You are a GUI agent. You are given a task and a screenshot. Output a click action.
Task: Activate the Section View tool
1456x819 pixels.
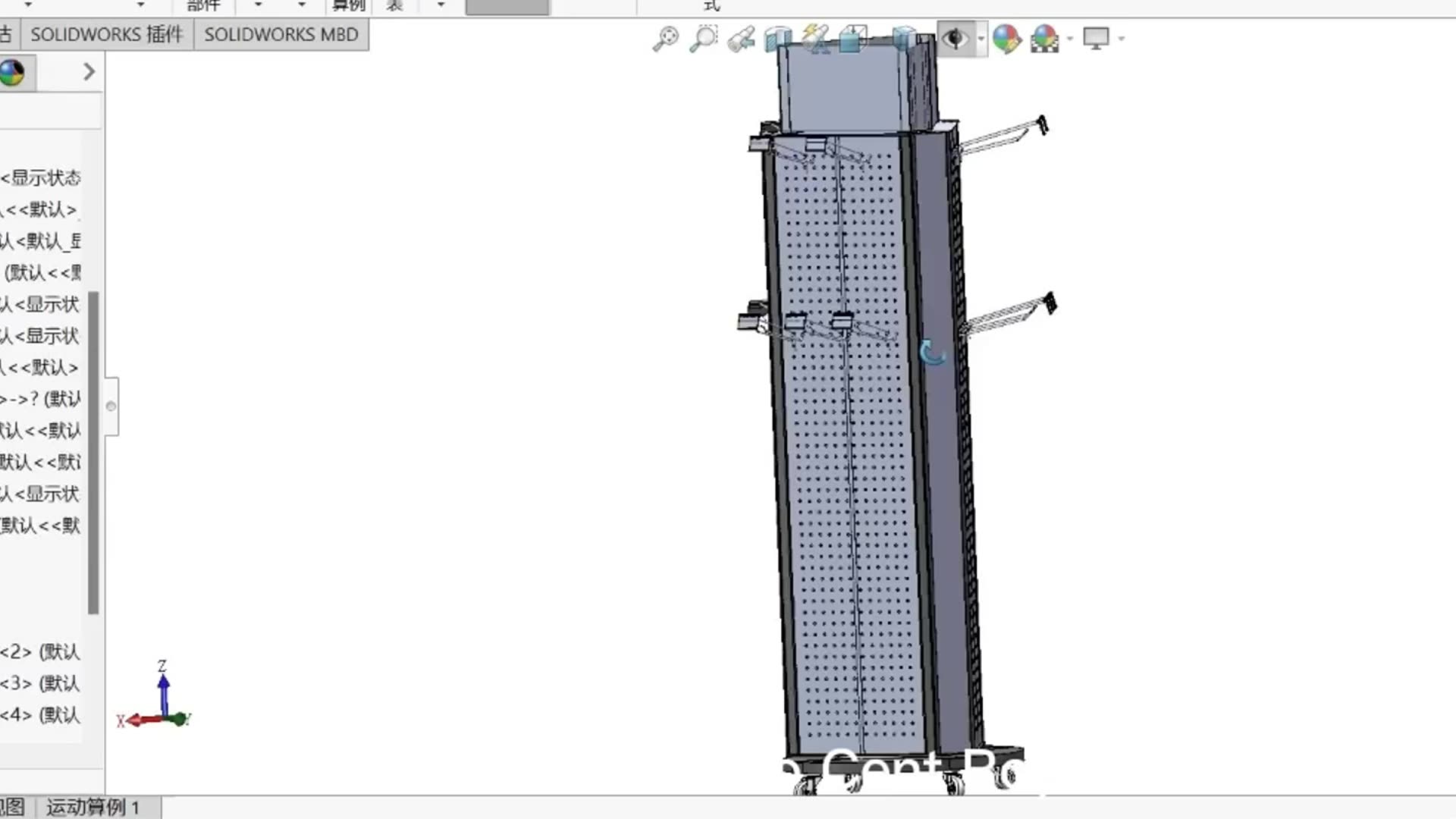[x=778, y=39]
